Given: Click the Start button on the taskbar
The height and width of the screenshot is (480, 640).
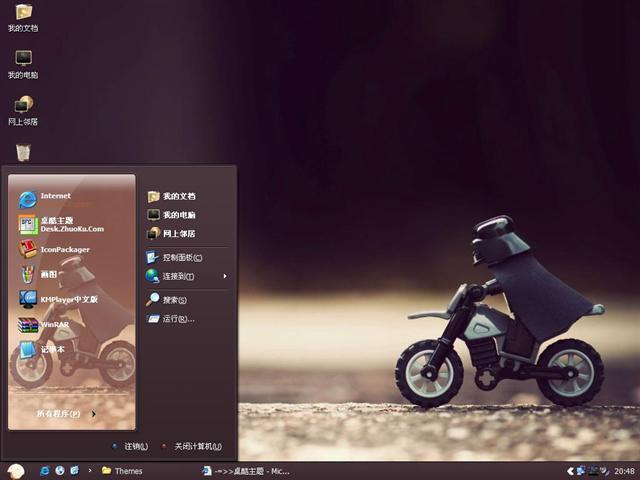Looking at the screenshot, I should coord(15,471).
